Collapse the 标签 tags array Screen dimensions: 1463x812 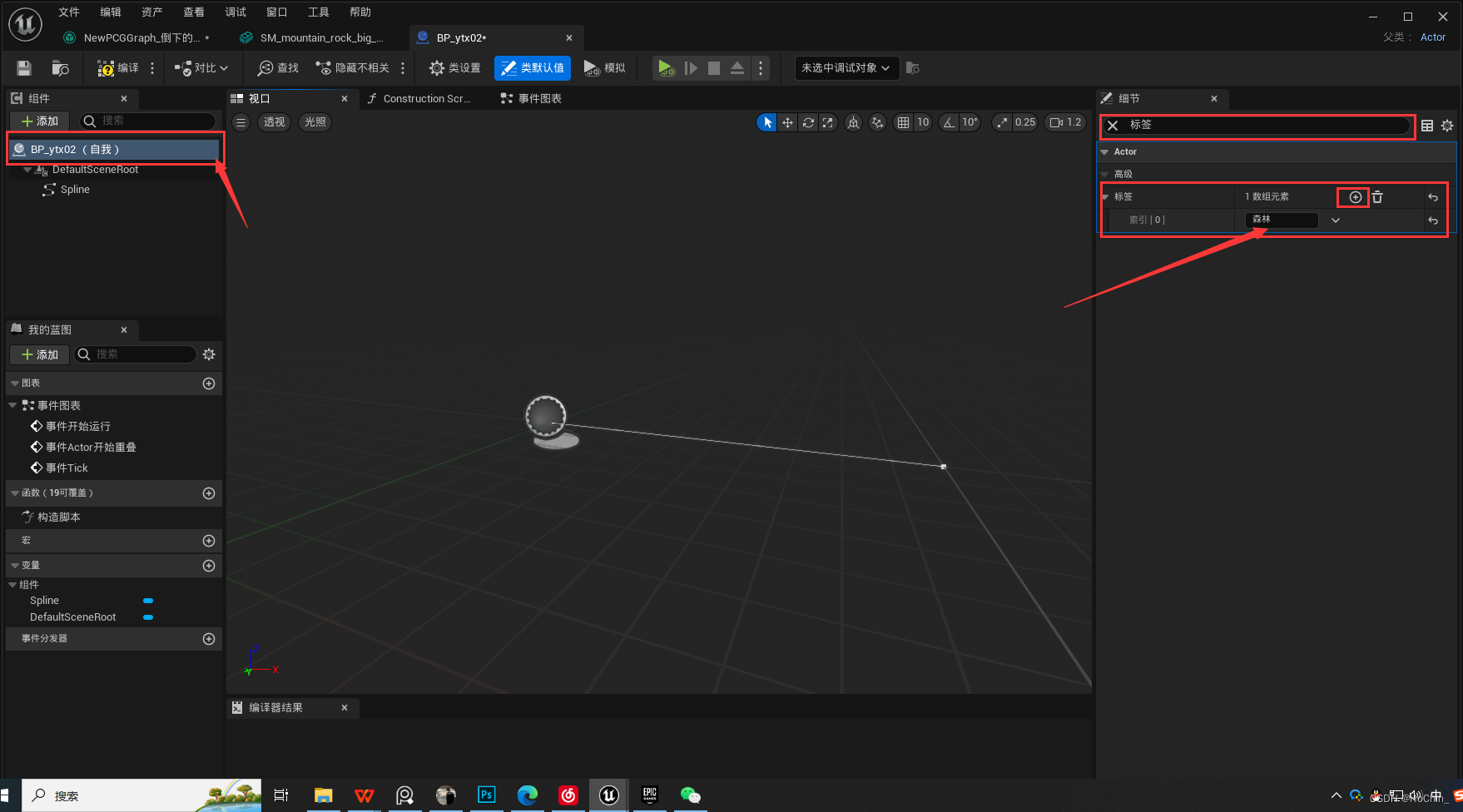tap(1105, 197)
